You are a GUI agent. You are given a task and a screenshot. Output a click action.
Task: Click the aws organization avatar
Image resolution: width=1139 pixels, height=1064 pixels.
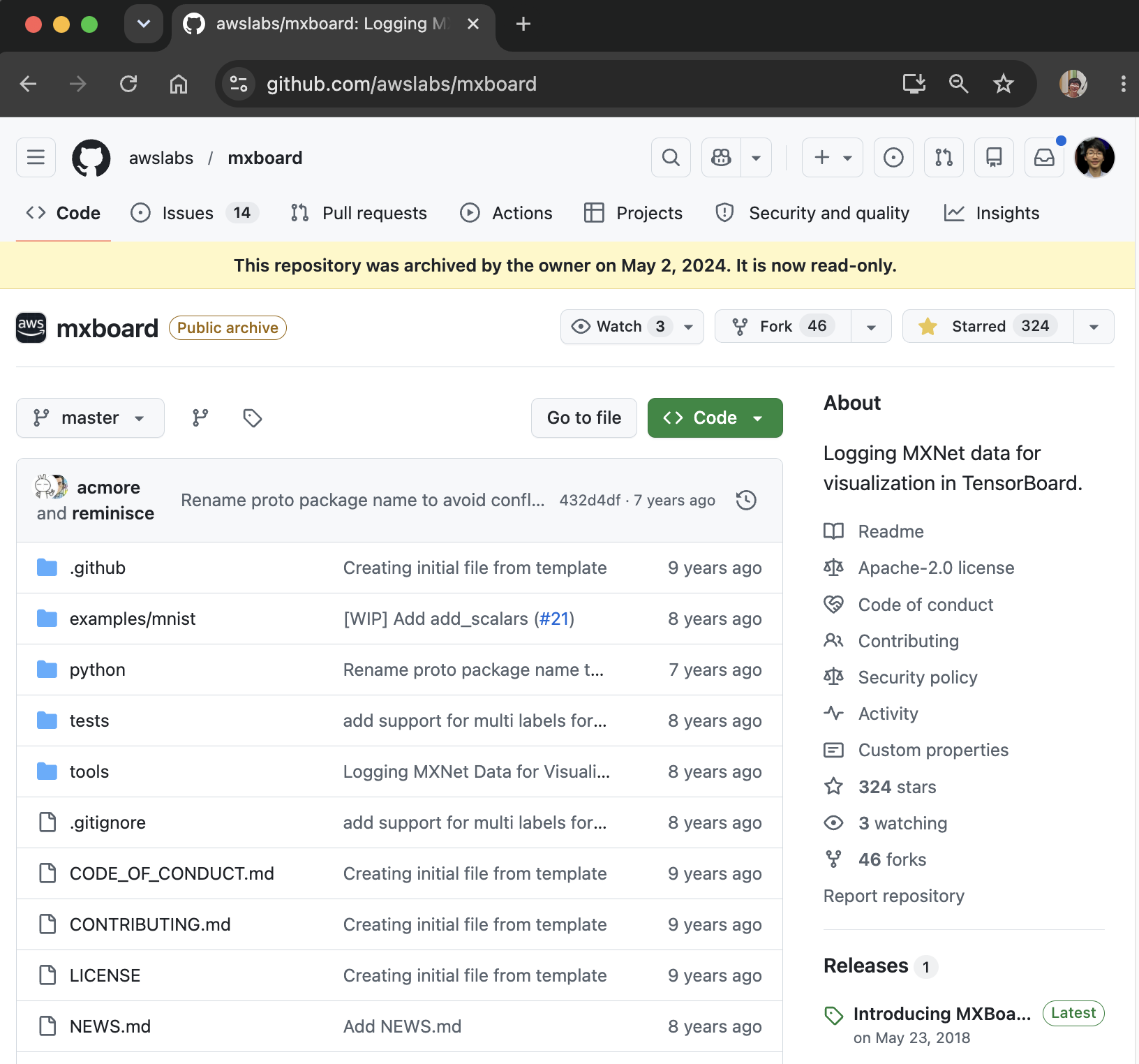pos(31,327)
